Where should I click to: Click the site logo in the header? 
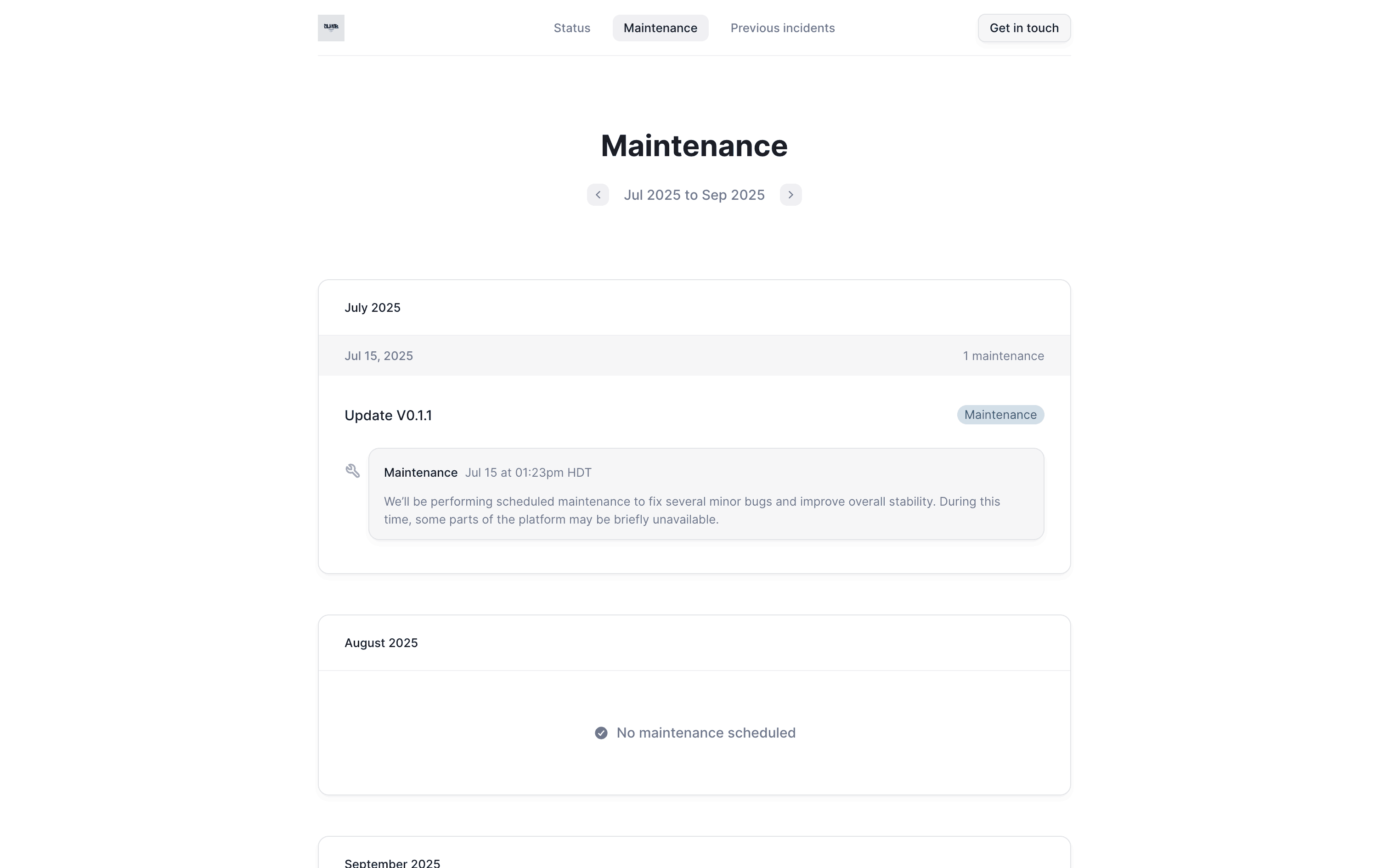[330, 28]
